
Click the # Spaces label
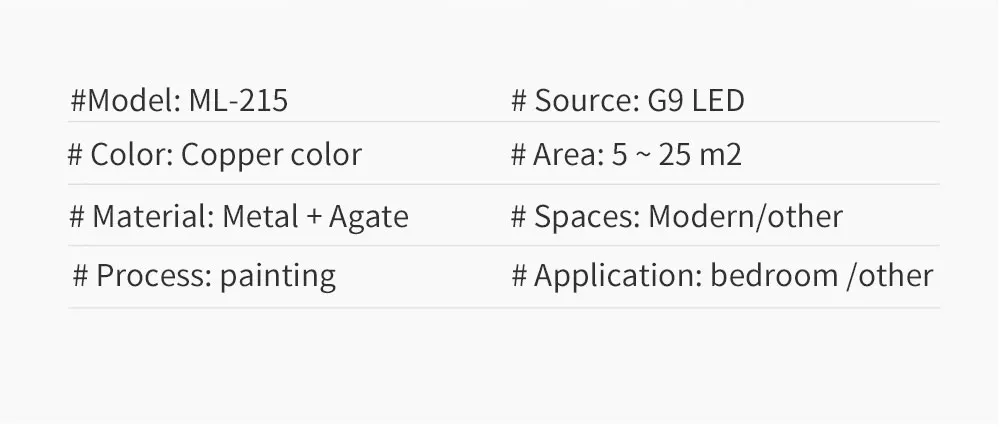576,217
